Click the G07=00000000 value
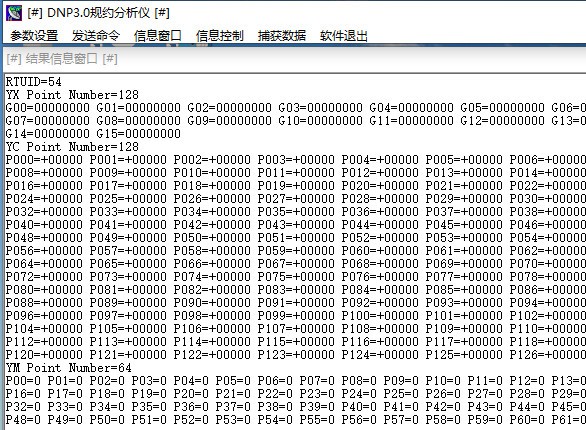The height and width of the screenshot is (430, 586). [x=47, y=121]
